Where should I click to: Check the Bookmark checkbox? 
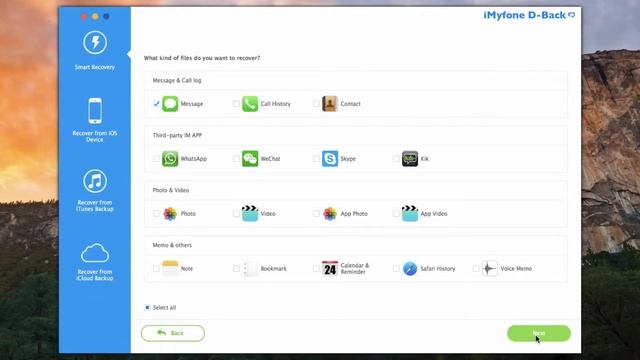pyautogui.click(x=236, y=269)
